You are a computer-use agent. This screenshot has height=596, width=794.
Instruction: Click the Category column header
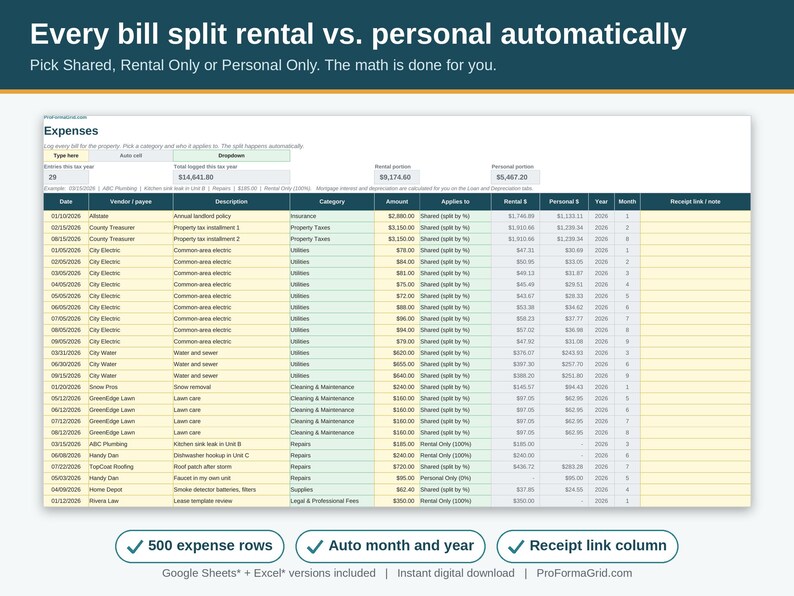(332, 202)
